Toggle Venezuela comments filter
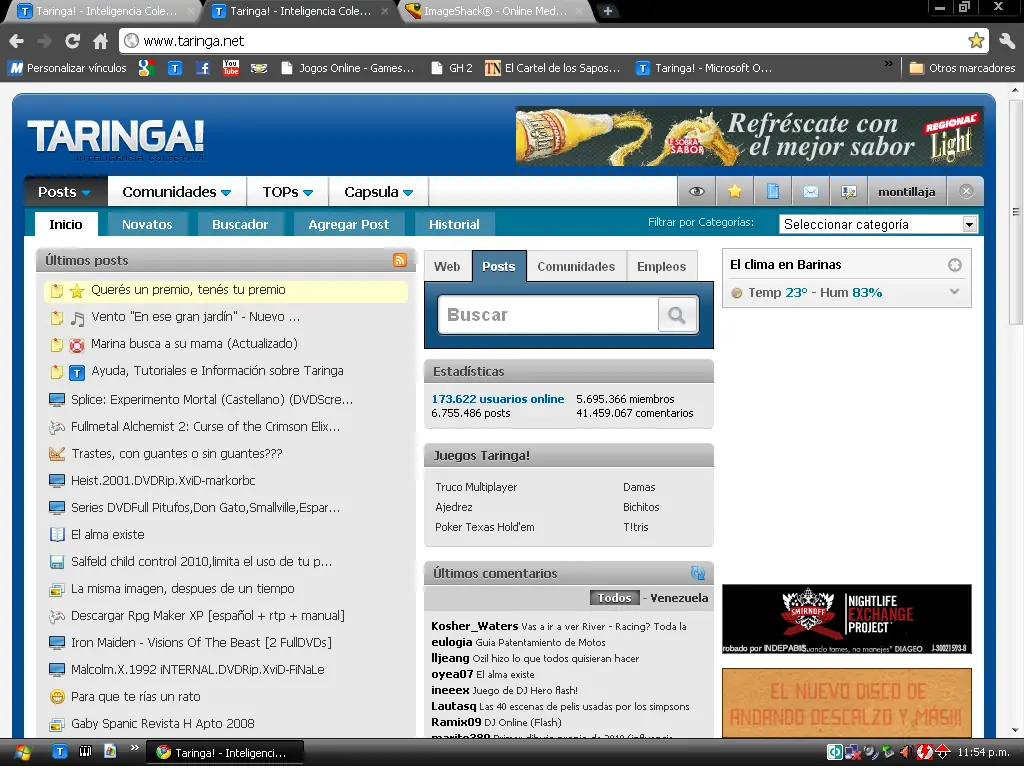This screenshot has width=1024, height=768. [x=679, y=598]
